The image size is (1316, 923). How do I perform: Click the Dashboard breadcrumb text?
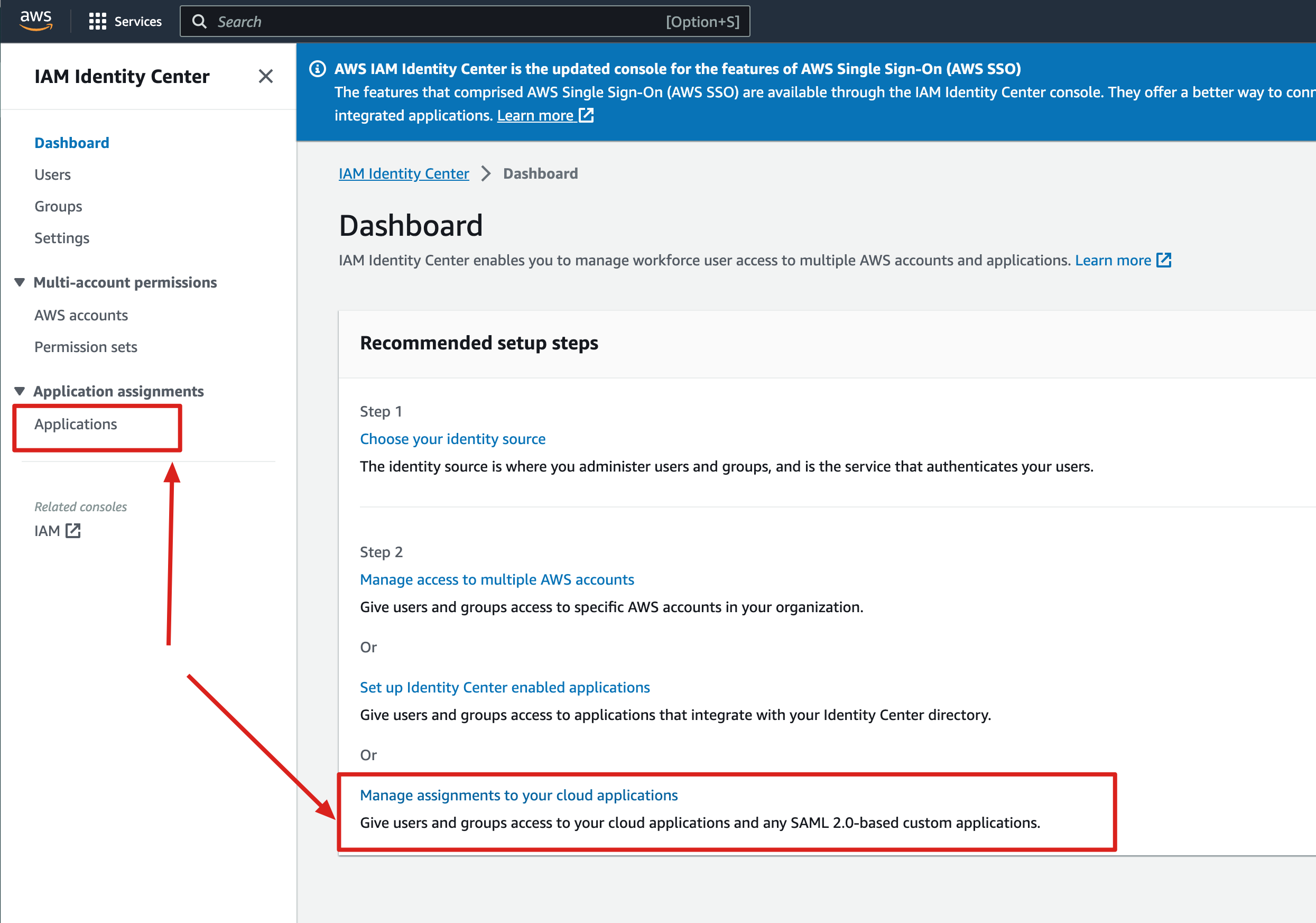(x=541, y=173)
